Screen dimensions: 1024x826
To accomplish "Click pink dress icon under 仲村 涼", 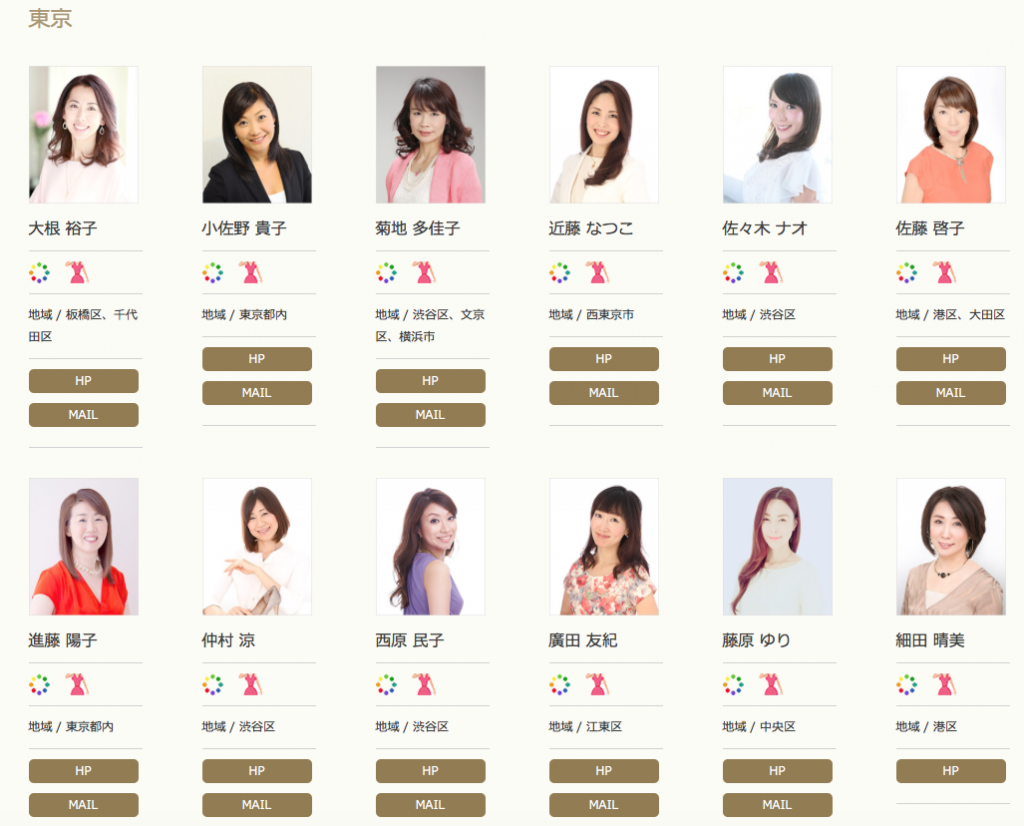I will point(250,684).
